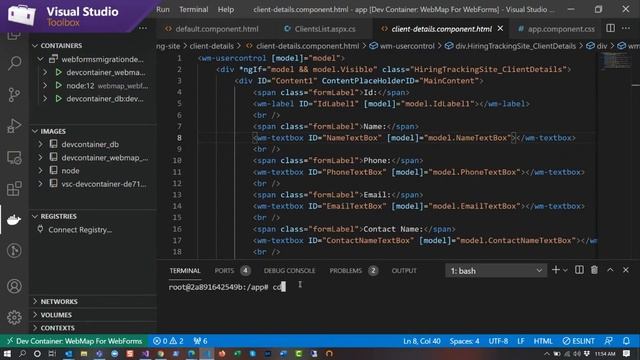This screenshot has height=360, width=640.
Task: Click the new terminal plus icon
Action: (556, 270)
